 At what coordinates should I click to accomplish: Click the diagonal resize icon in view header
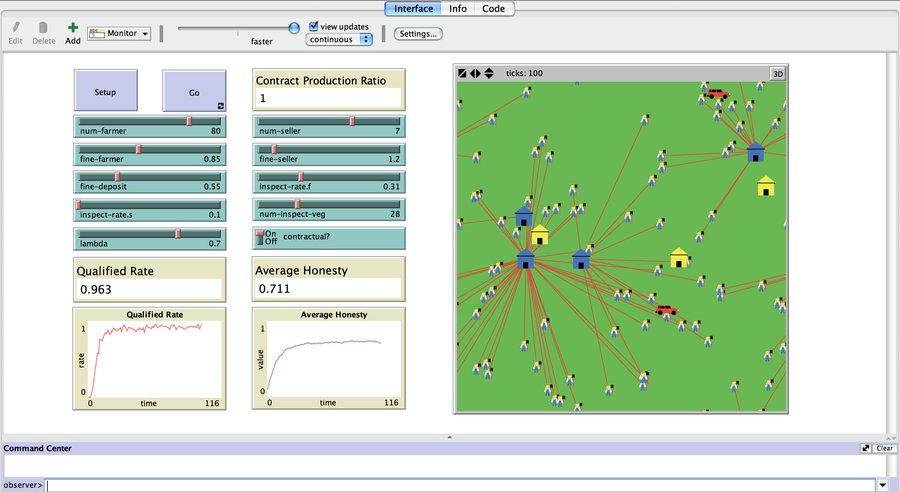pyautogui.click(x=462, y=73)
